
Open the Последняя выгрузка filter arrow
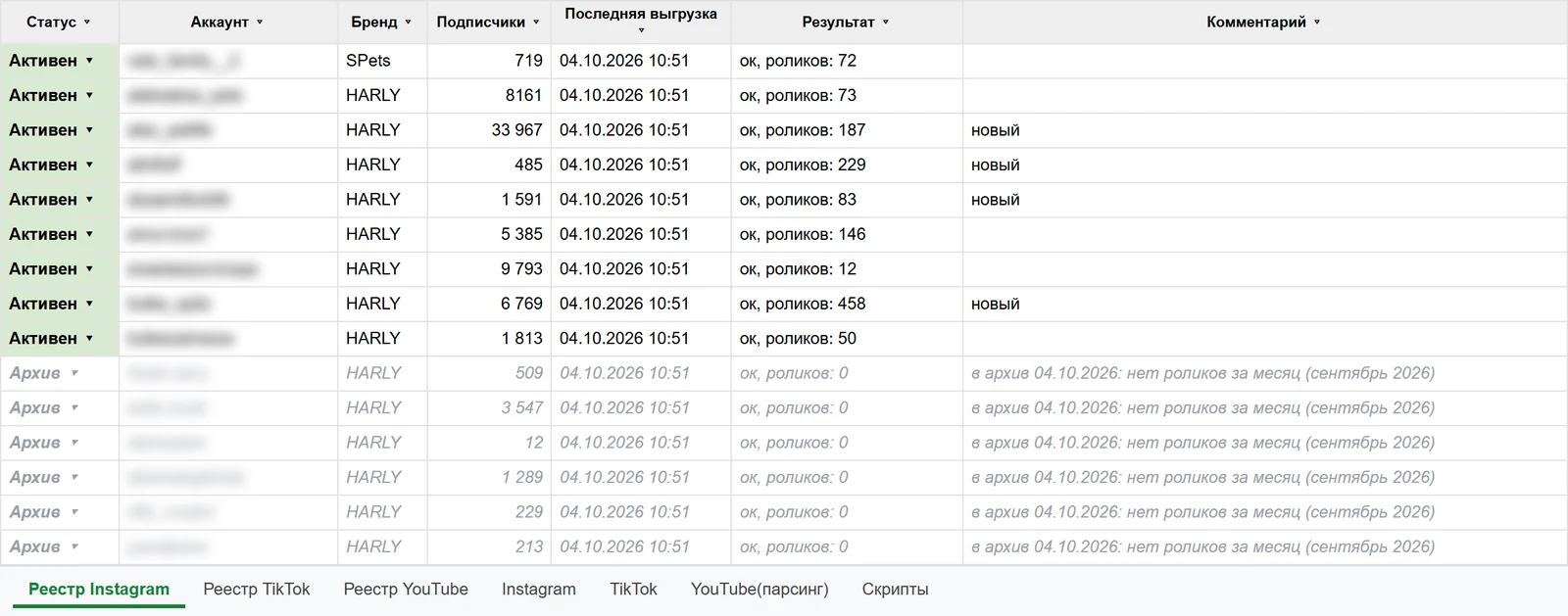pyautogui.click(x=641, y=30)
